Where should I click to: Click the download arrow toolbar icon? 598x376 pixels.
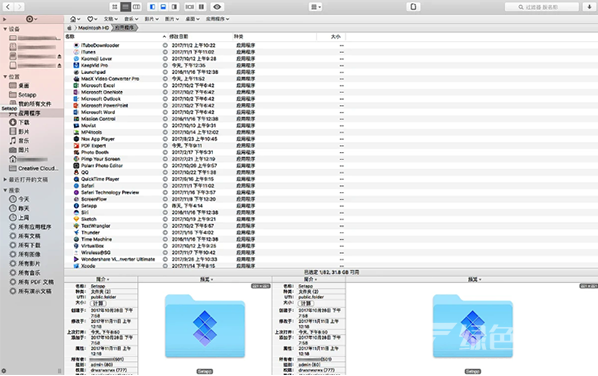589,6
